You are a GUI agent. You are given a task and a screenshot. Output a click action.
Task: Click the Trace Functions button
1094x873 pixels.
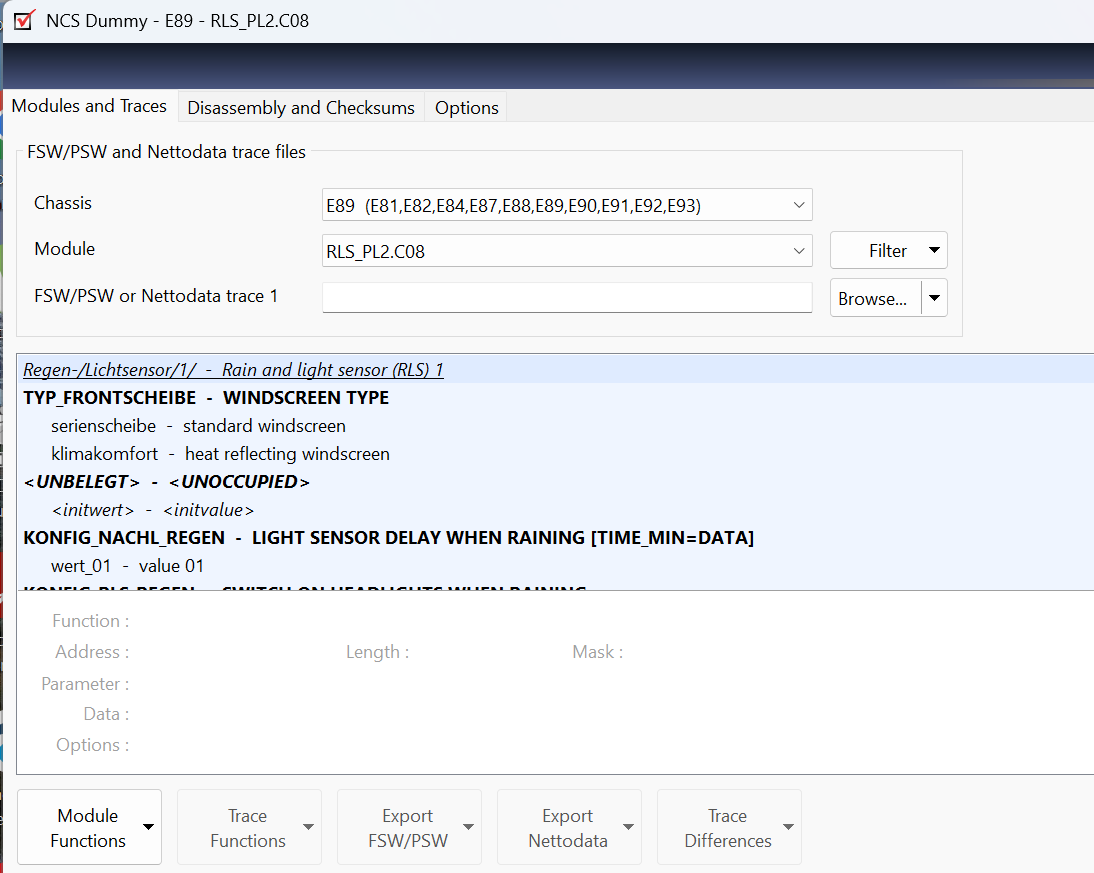click(x=248, y=828)
